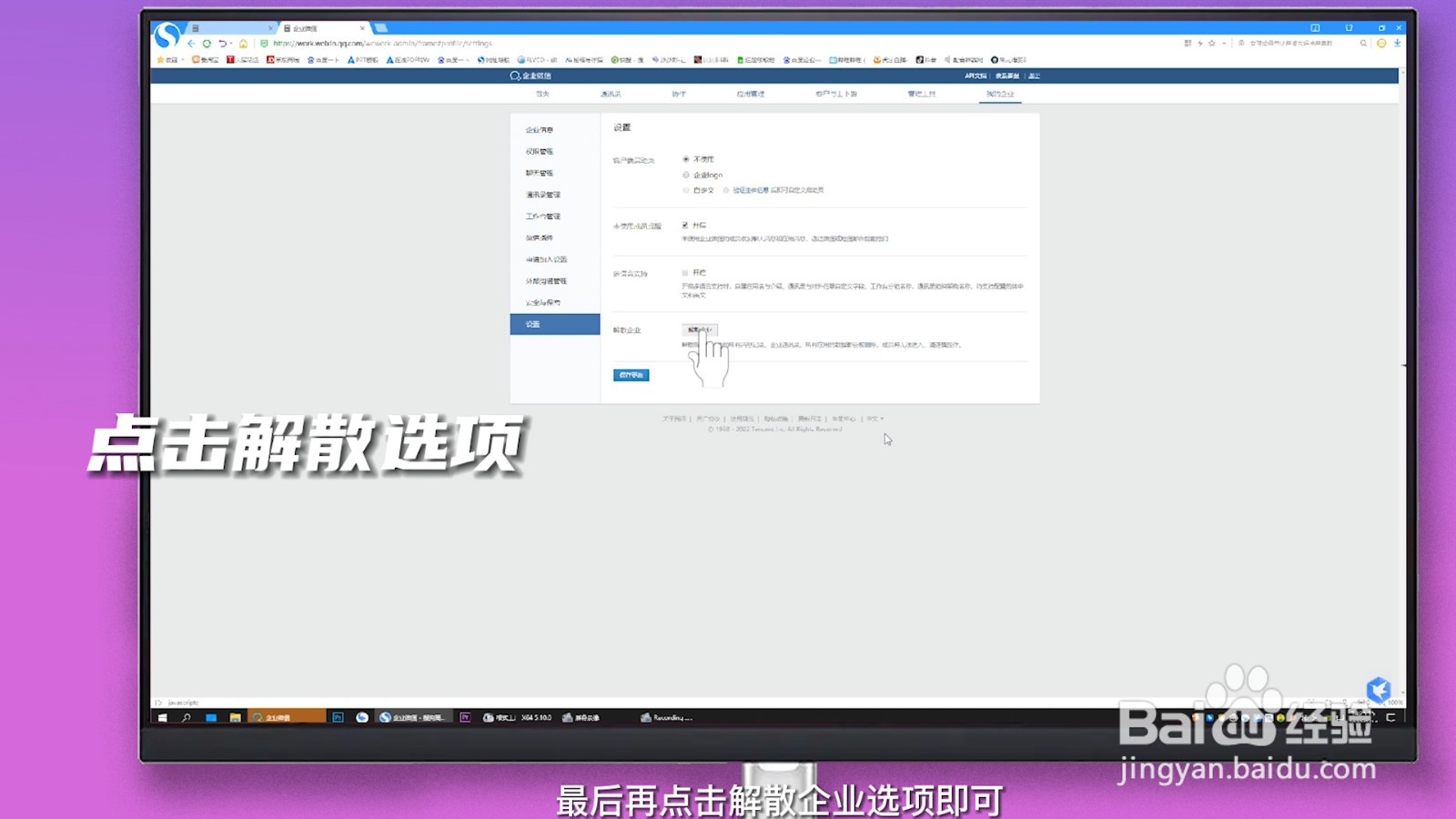Expand the 收藏 bookmarks dropdown arrow
The height and width of the screenshot is (819, 1456).
pyautogui.click(x=183, y=60)
